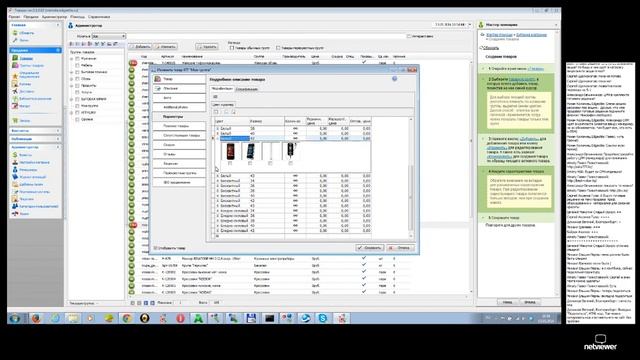Collapse the Главная sidebar panel
Screen dimensions: 640x360
(x=58, y=25)
